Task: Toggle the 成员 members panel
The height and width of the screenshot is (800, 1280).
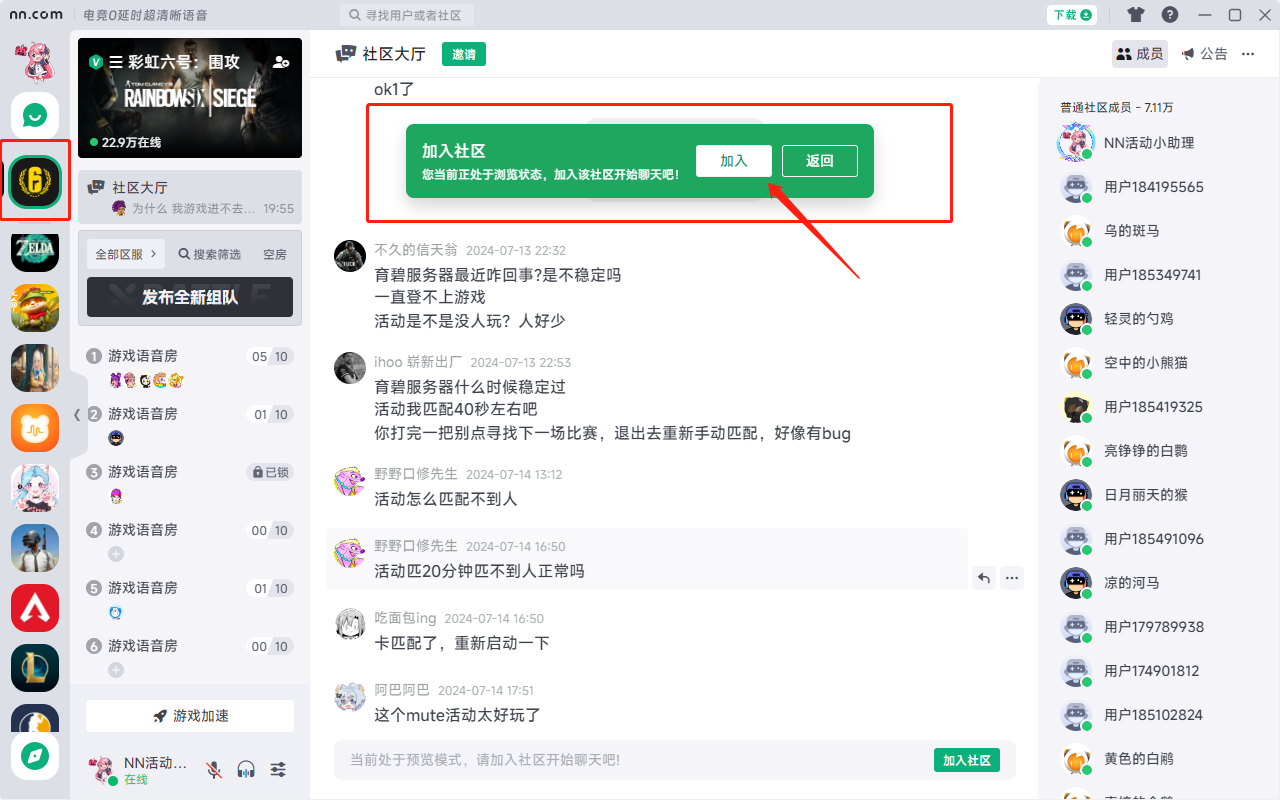Action: 1139,53
